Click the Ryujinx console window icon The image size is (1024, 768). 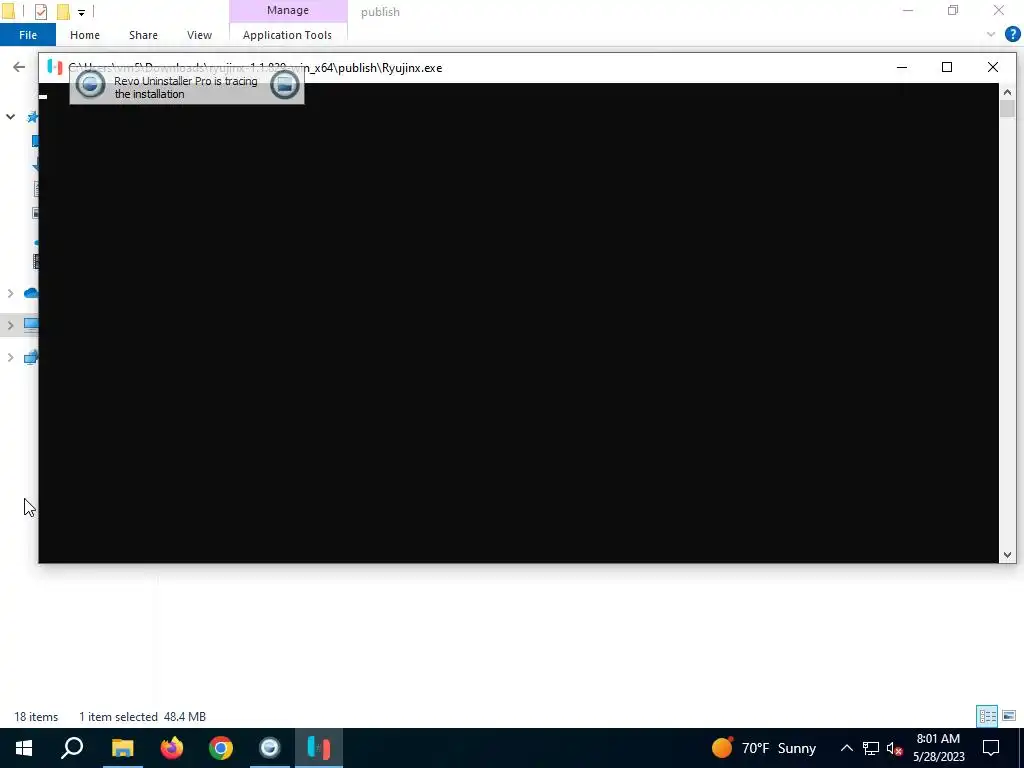pos(55,67)
